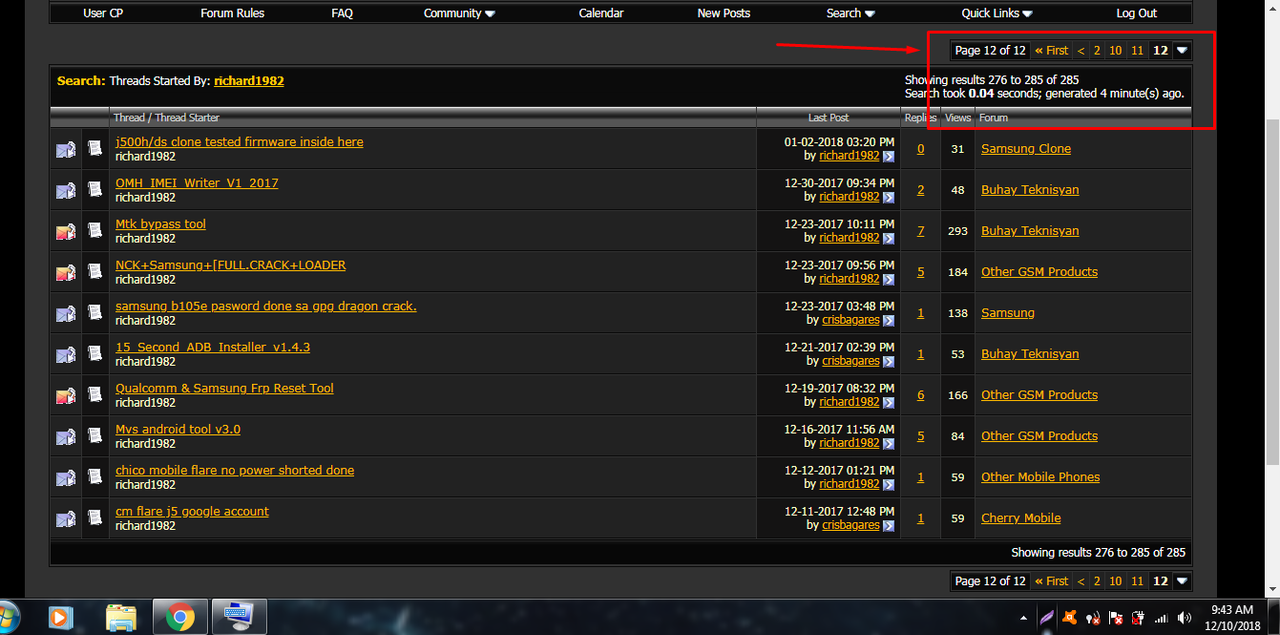Show hidden system tray icons
The width and height of the screenshot is (1280, 635).
(1023, 617)
